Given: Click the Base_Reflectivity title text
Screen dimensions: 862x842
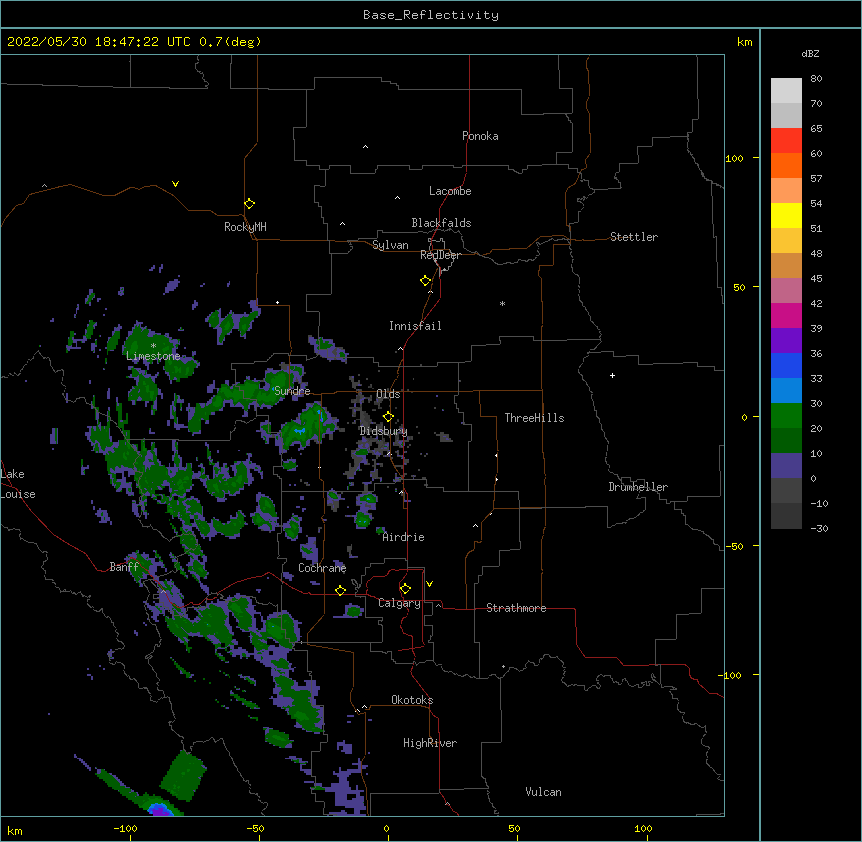Looking at the screenshot, I should 431,15.
